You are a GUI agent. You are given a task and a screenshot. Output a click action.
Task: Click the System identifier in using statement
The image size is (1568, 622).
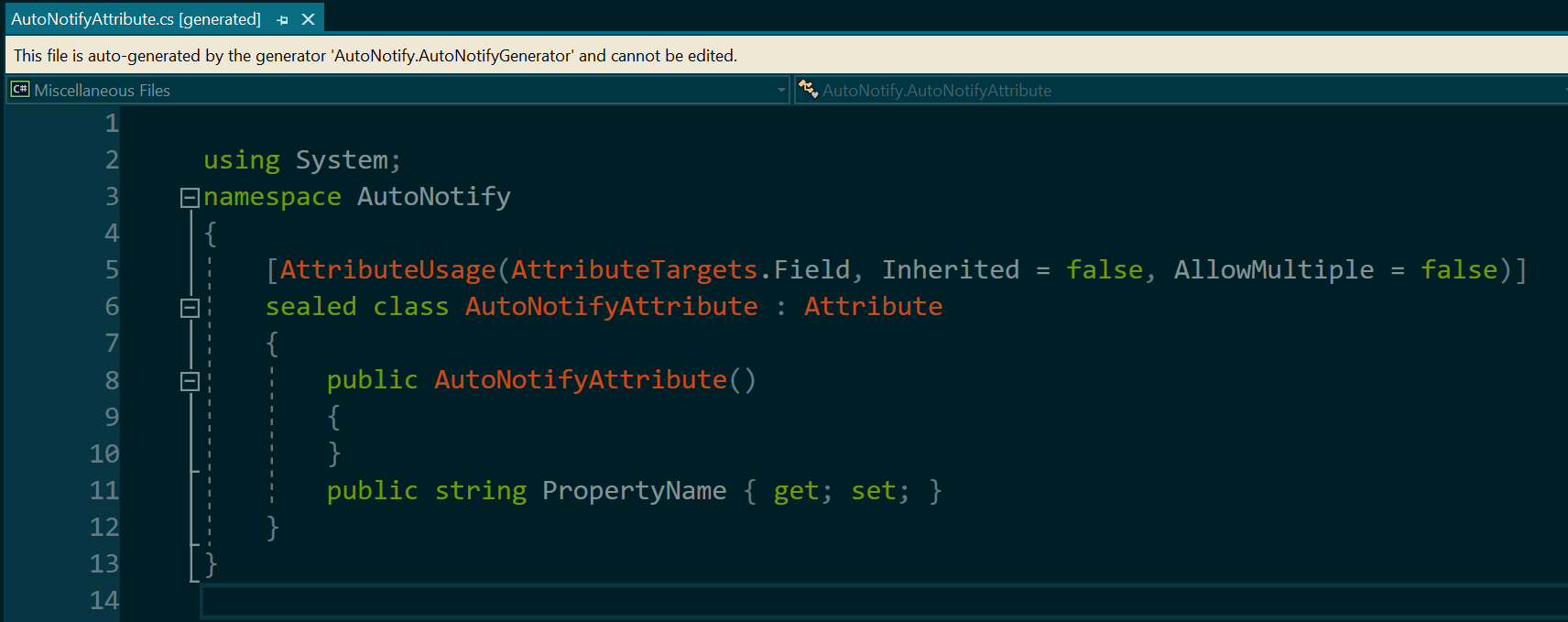coord(342,160)
